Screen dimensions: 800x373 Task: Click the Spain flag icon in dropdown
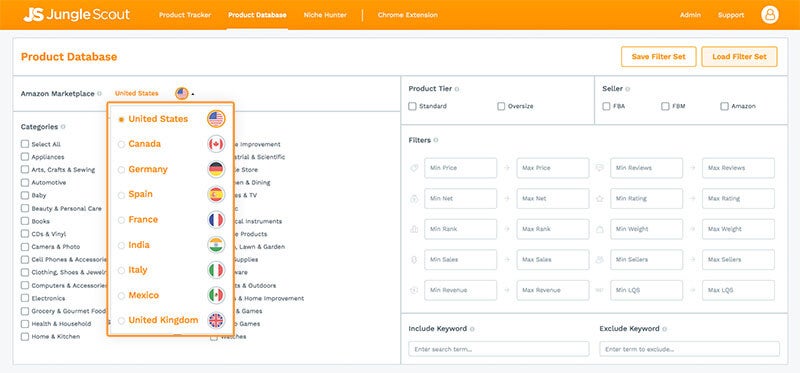pos(216,194)
